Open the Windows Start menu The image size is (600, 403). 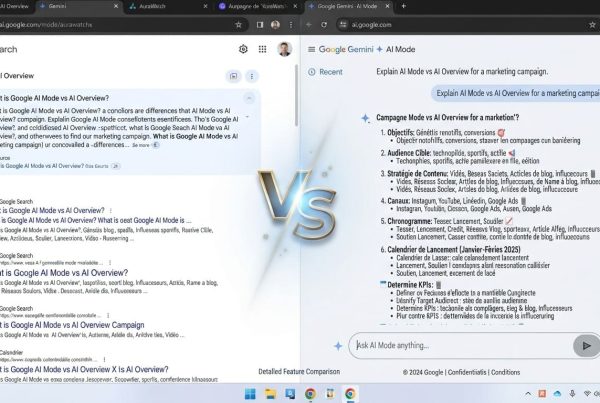click(250, 394)
